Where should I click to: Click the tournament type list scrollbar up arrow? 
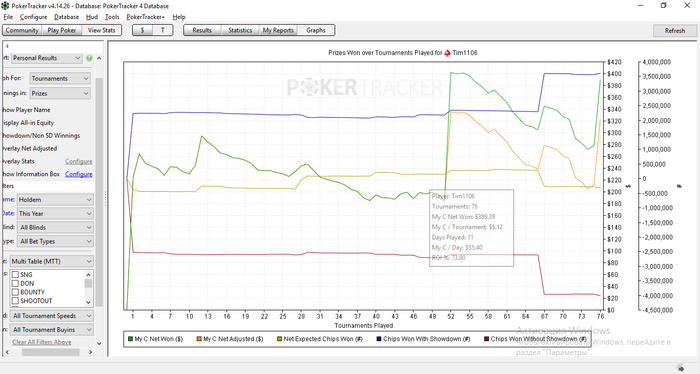[x=88, y=274]
